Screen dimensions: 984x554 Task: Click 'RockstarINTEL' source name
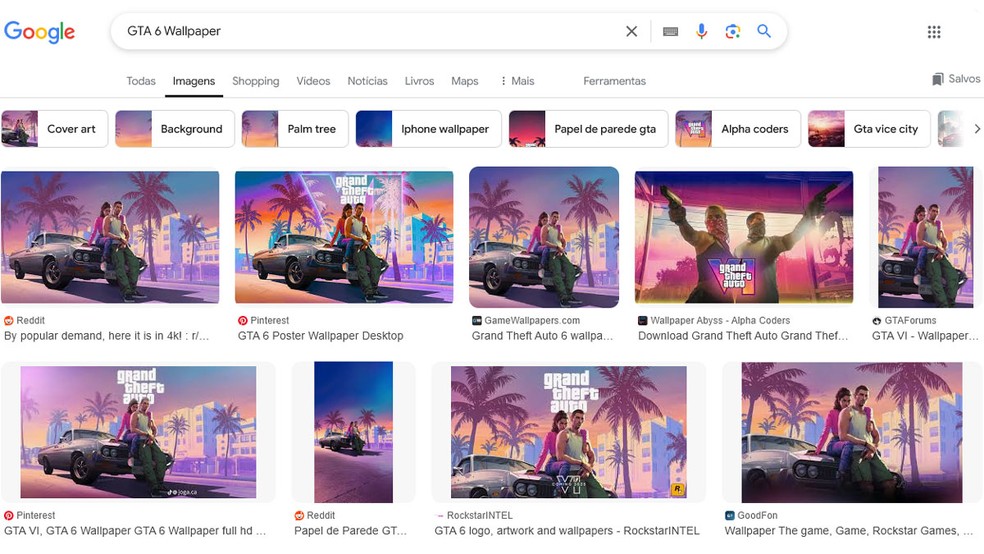point(480,516)
